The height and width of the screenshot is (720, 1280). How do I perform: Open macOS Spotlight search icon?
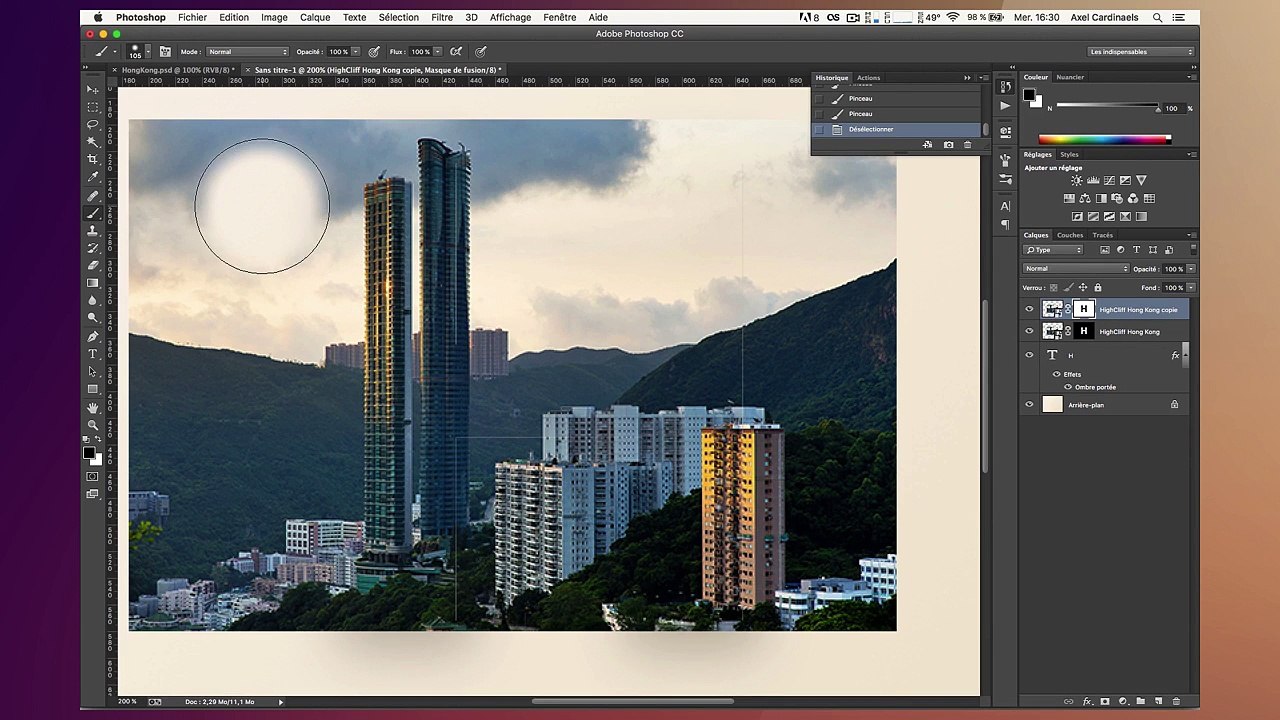1157,17
